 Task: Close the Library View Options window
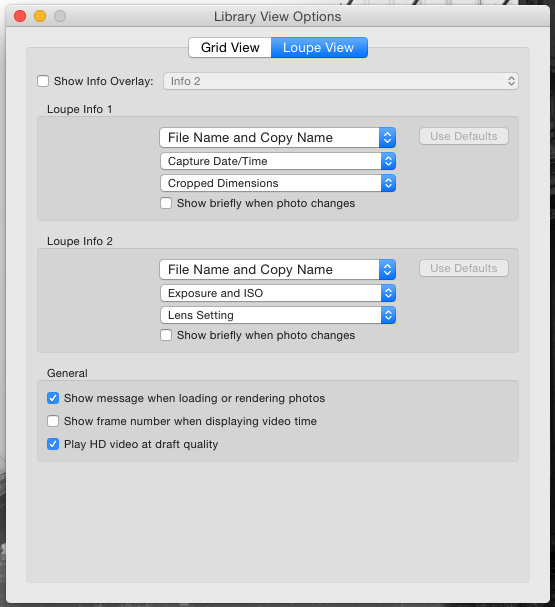click(x=20, y=16)
